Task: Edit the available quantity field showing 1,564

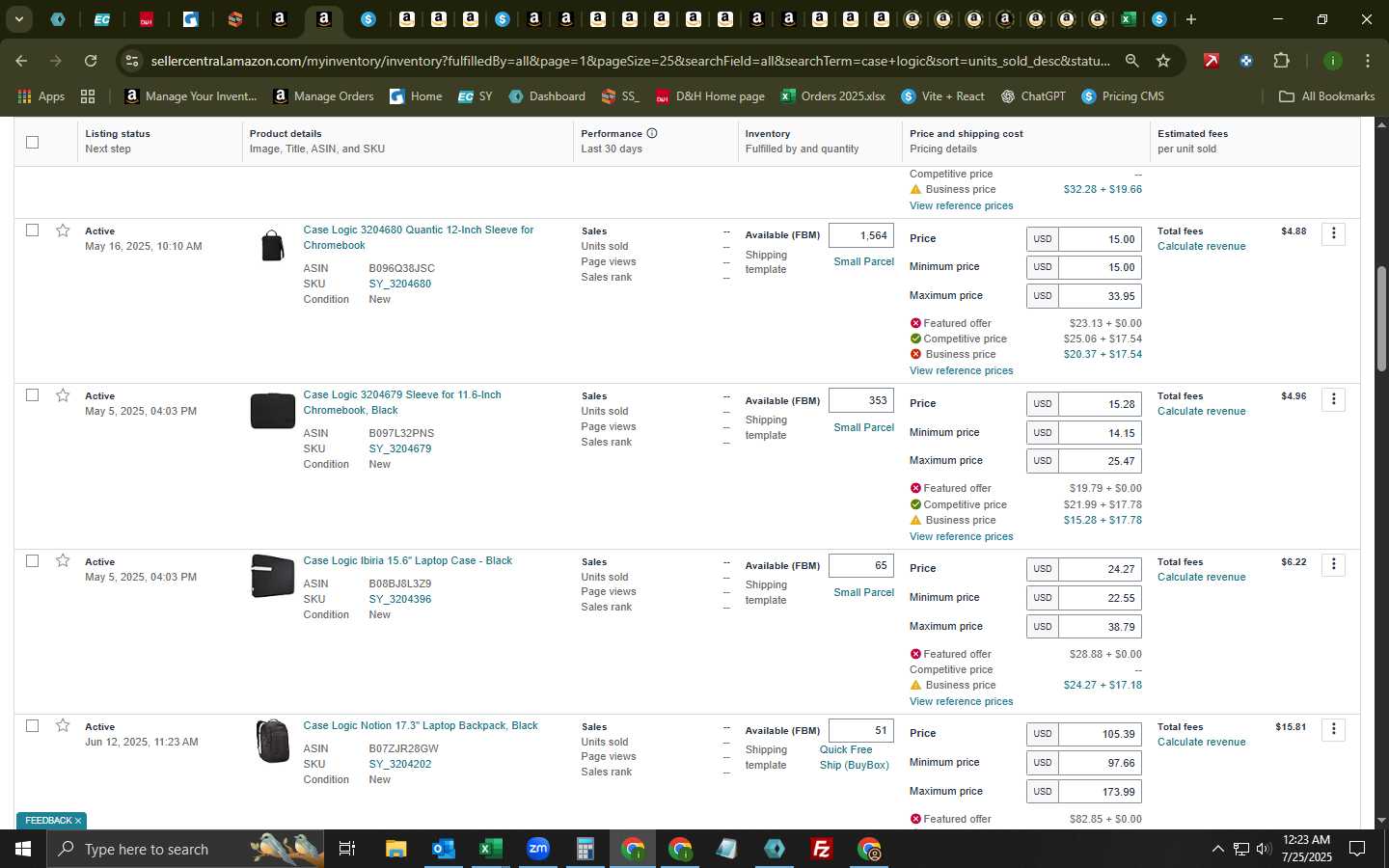Action: coord(861,235)
